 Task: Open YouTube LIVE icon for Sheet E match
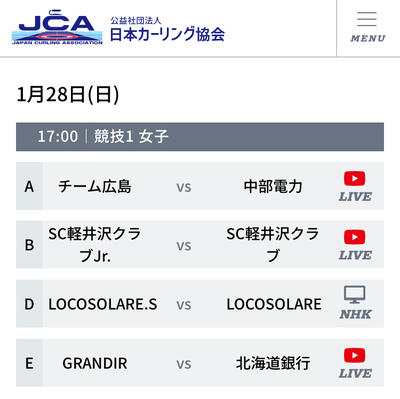click(x=355, y=363)
